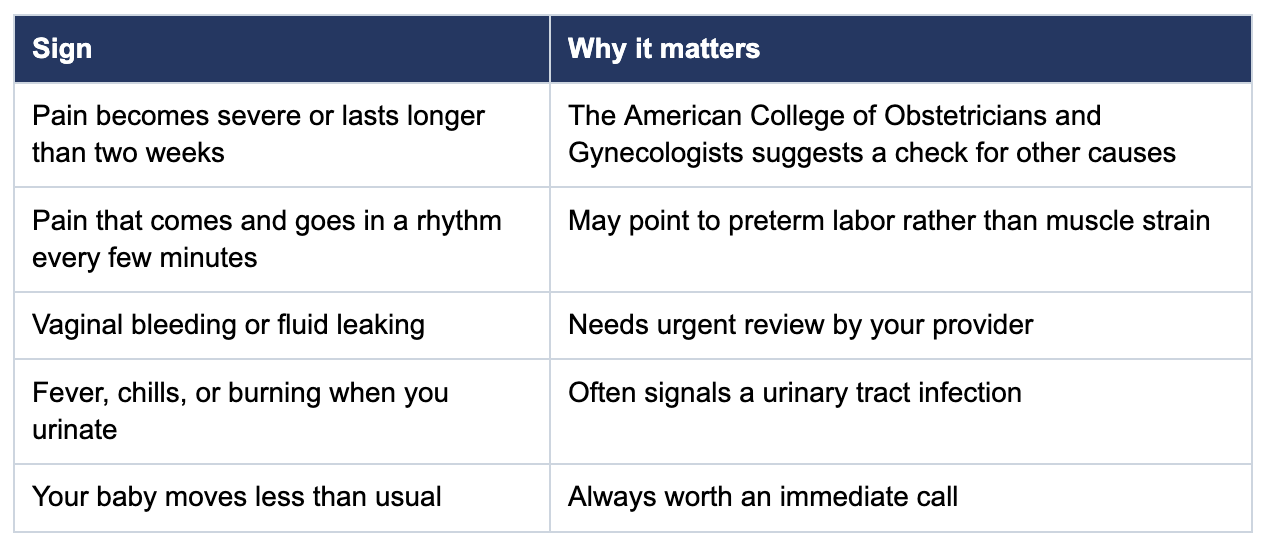Select the 'Fever, chills, or burning' cell

282,411
